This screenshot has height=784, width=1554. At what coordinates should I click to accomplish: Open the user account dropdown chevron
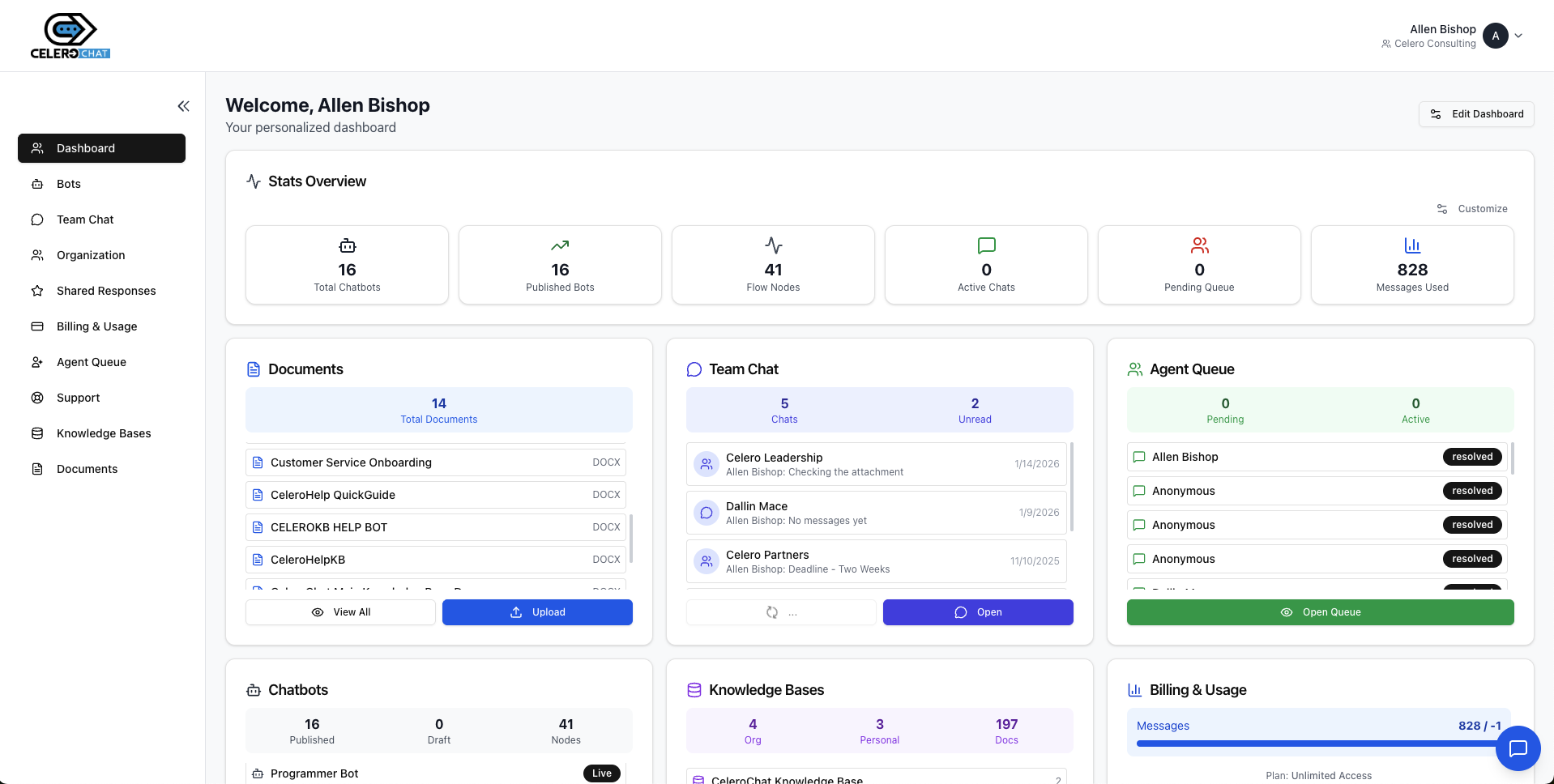1518,36
